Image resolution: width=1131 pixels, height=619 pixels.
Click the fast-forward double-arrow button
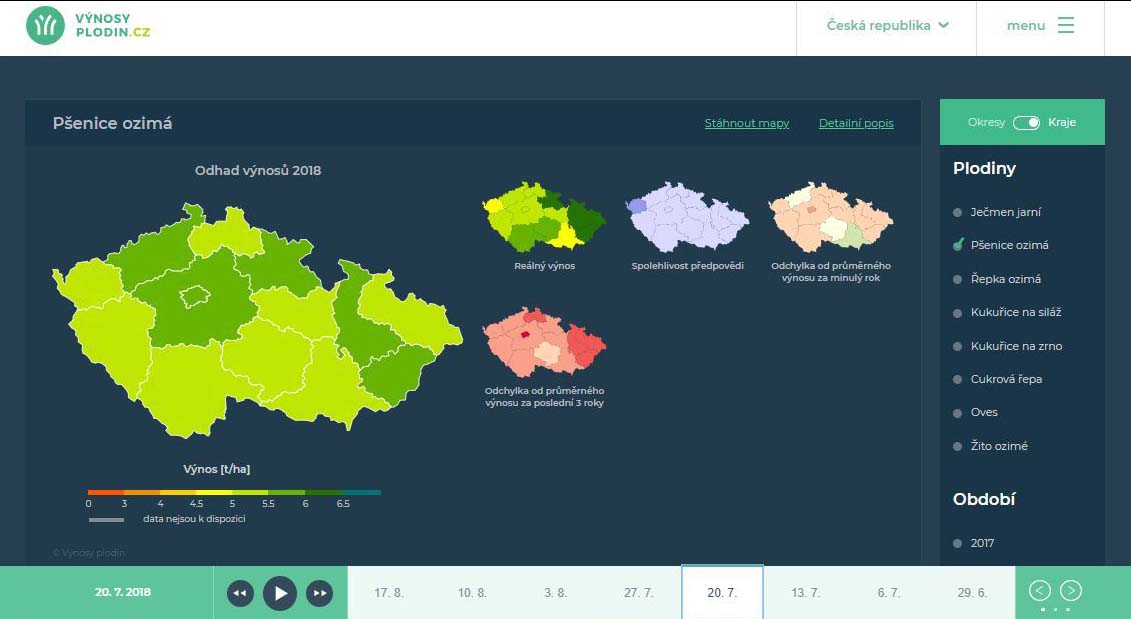[319, 593]
